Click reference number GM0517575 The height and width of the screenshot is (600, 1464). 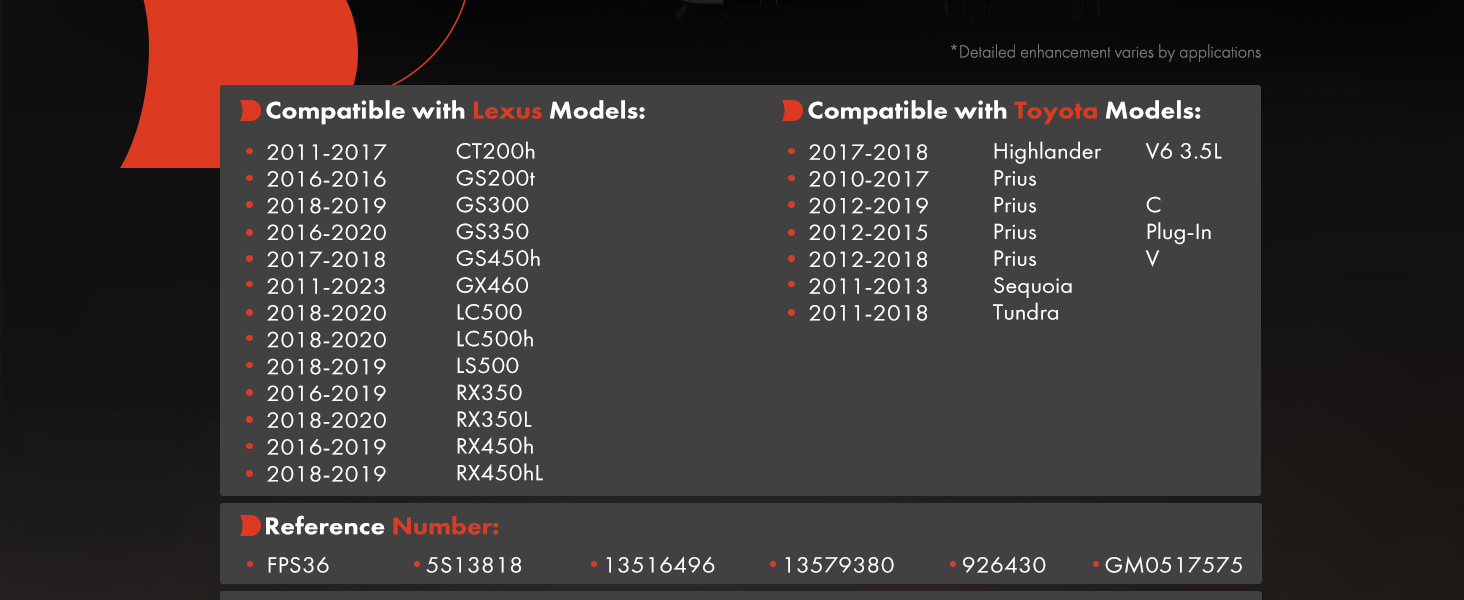click(x=1174, y=566)
